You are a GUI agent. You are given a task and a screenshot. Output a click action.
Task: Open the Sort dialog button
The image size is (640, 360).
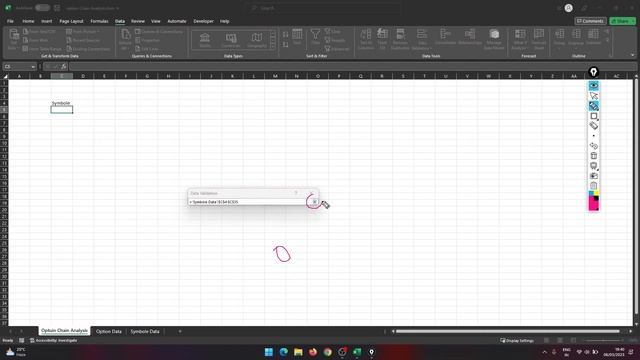coord(297,37)
